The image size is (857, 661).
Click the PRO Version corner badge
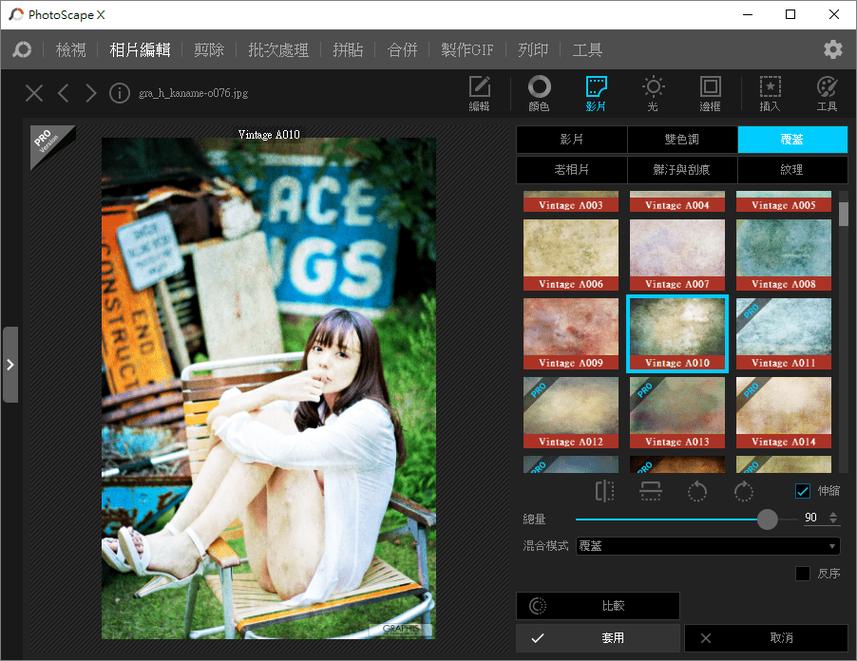click(x=47, y=143)
